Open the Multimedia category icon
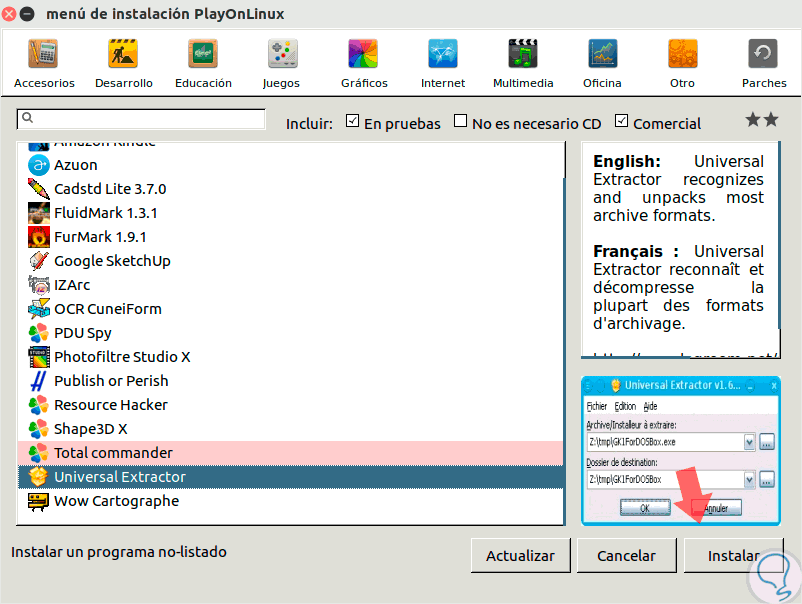The height and width of the screenshot is (604, 802). tap(523, 54)
